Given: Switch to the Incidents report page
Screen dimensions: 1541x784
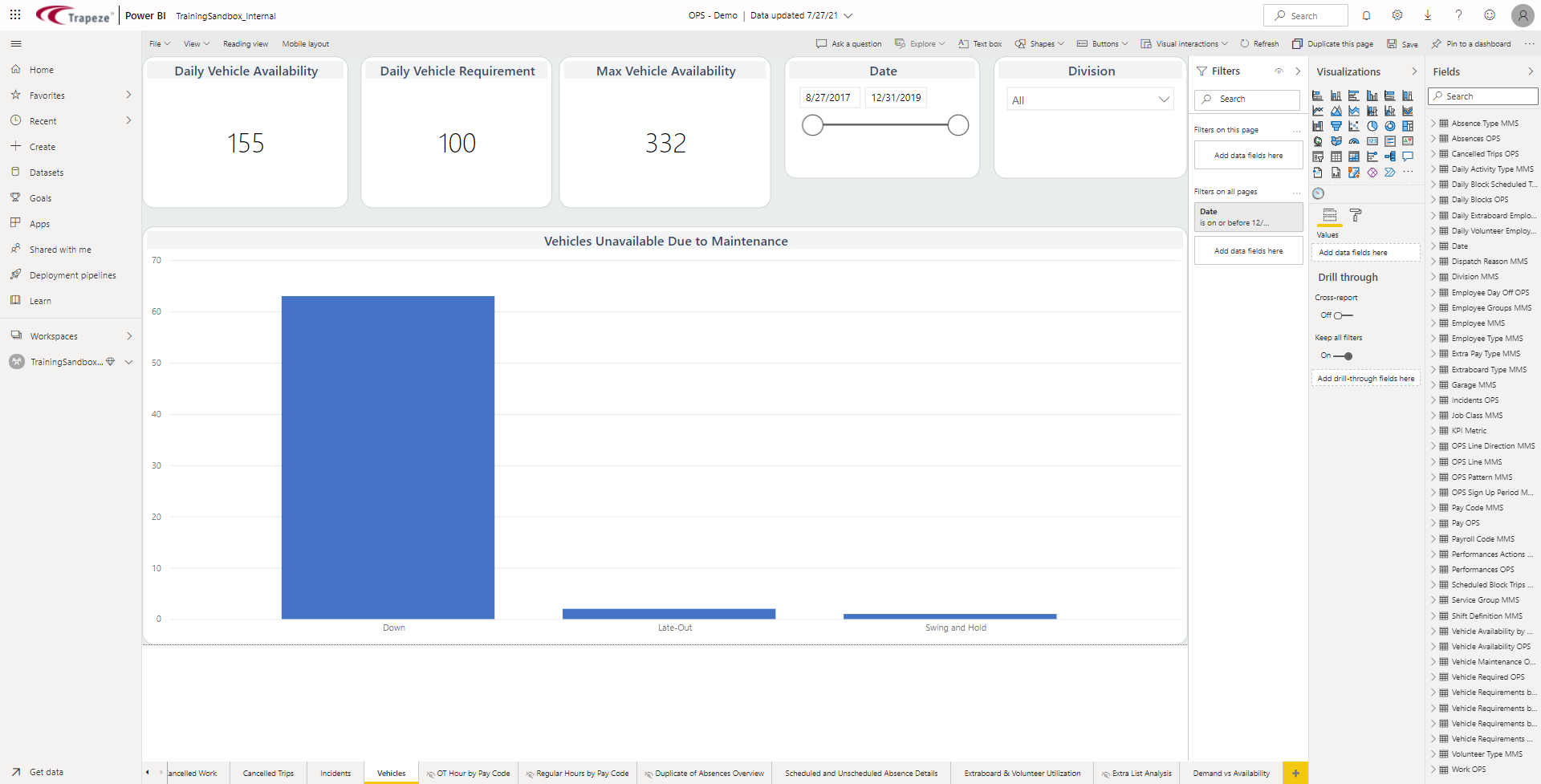Looking at the screenshot, I should click(335, 773).
